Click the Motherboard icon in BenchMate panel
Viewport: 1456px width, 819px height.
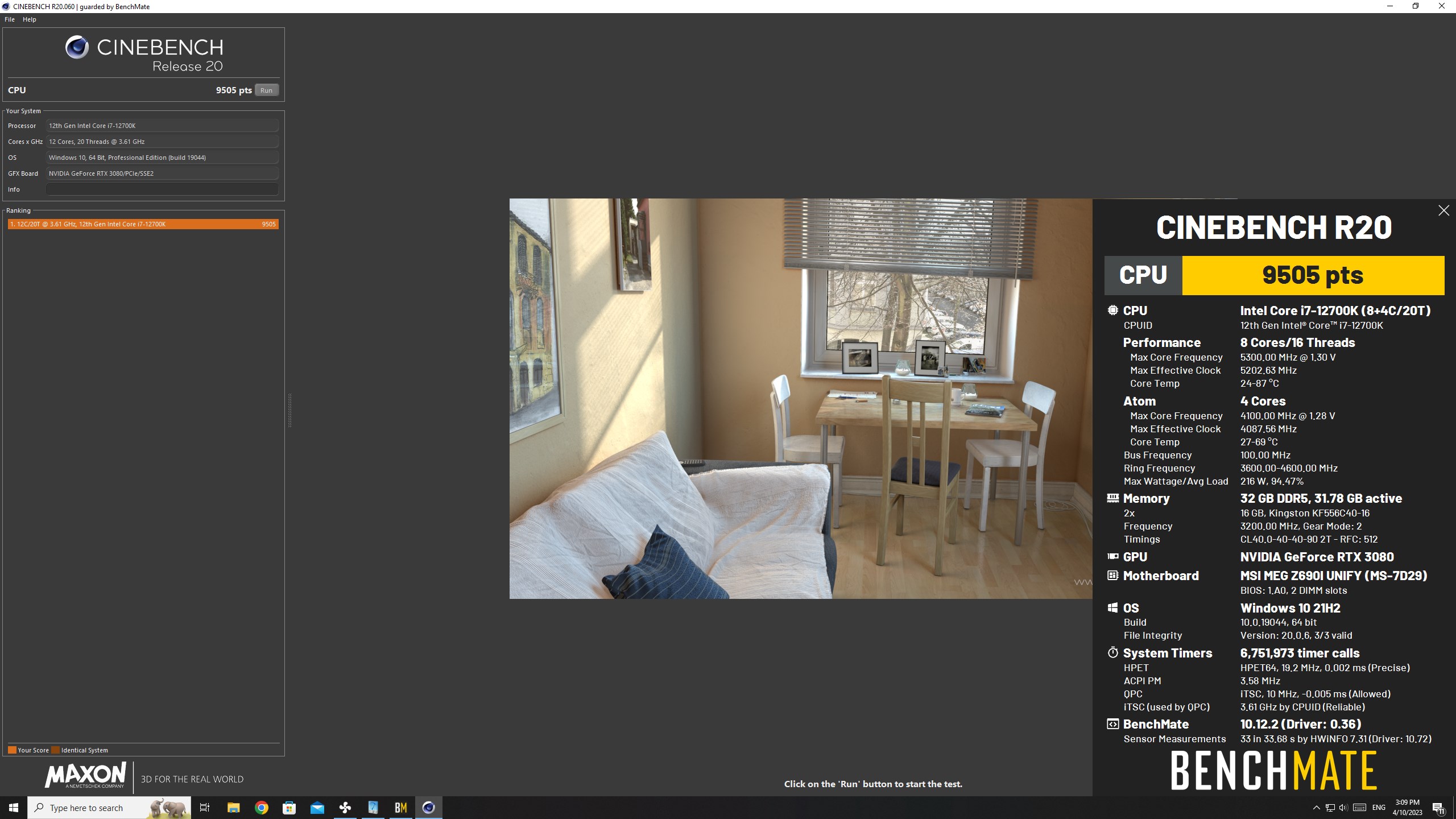(1112, 575)
